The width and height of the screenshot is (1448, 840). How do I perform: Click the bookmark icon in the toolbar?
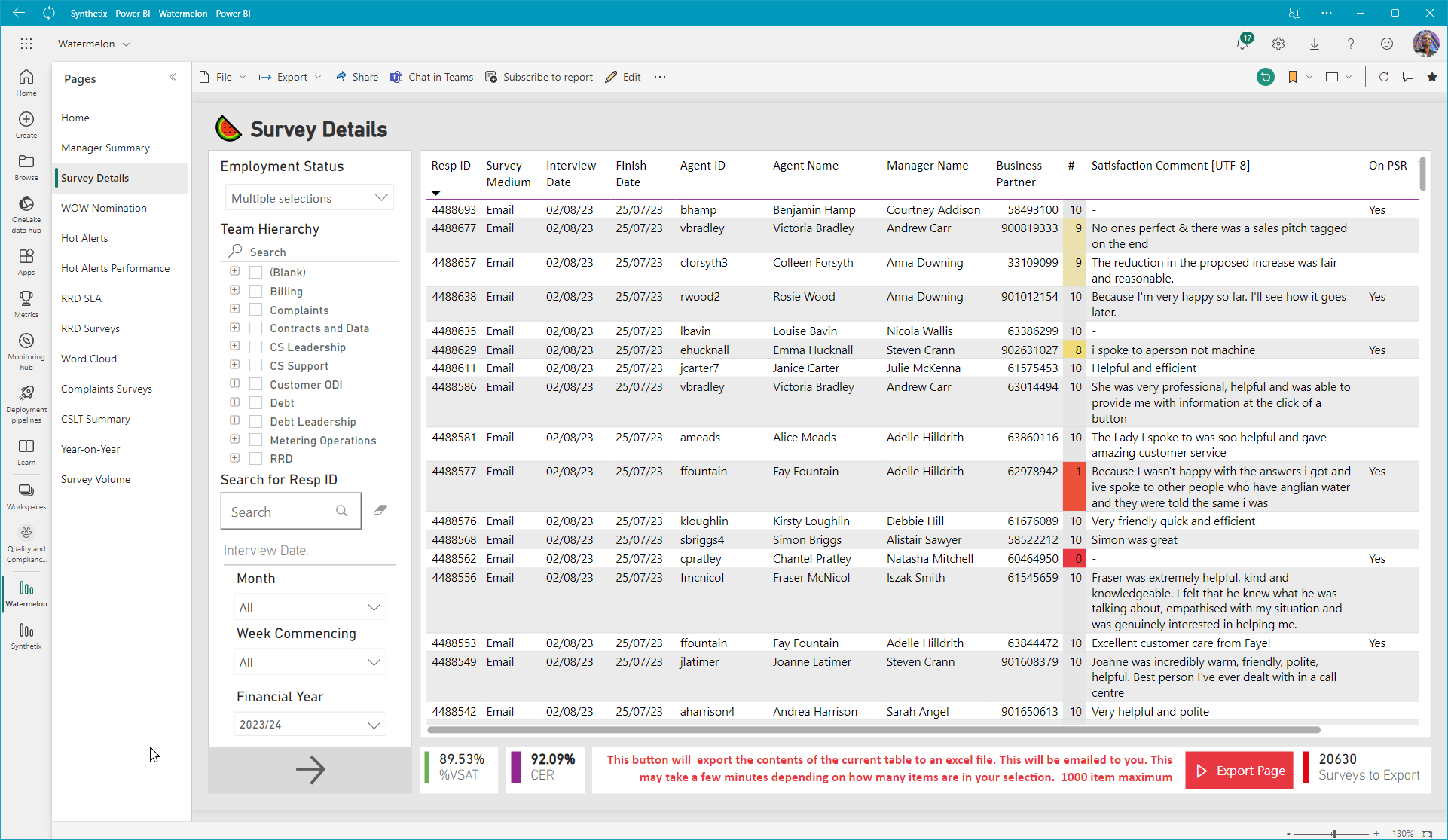[x=1292, y=77]
